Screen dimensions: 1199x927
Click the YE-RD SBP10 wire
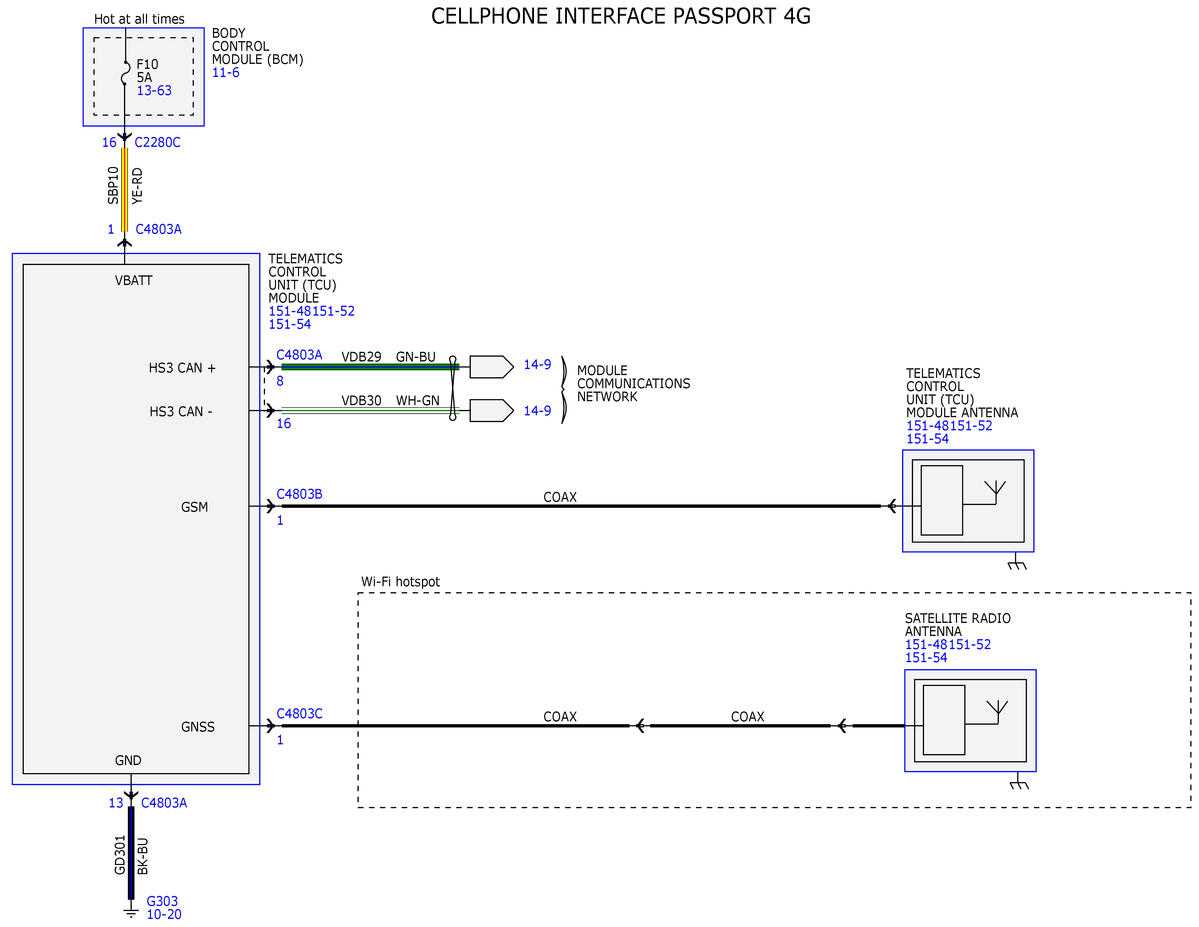click(x=125, y=189)
